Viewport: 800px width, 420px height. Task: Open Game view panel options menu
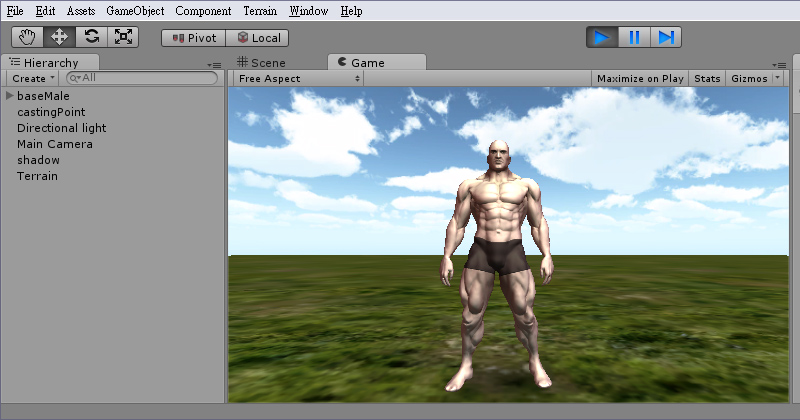[779, 65]
